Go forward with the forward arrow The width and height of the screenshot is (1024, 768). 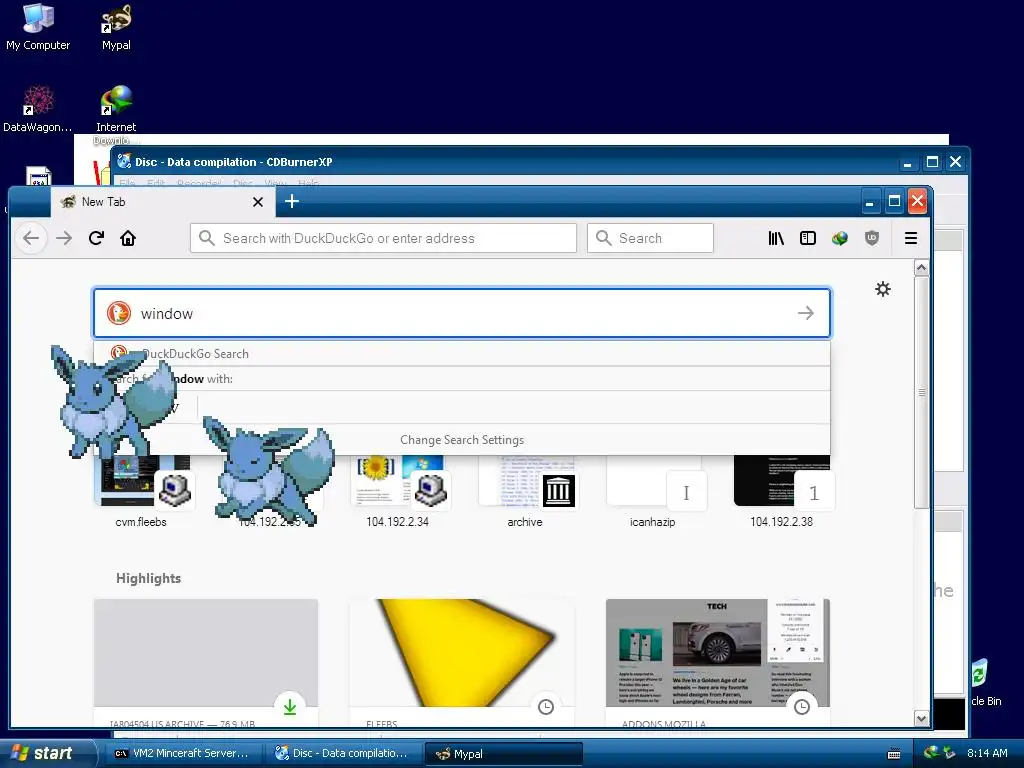64,238
